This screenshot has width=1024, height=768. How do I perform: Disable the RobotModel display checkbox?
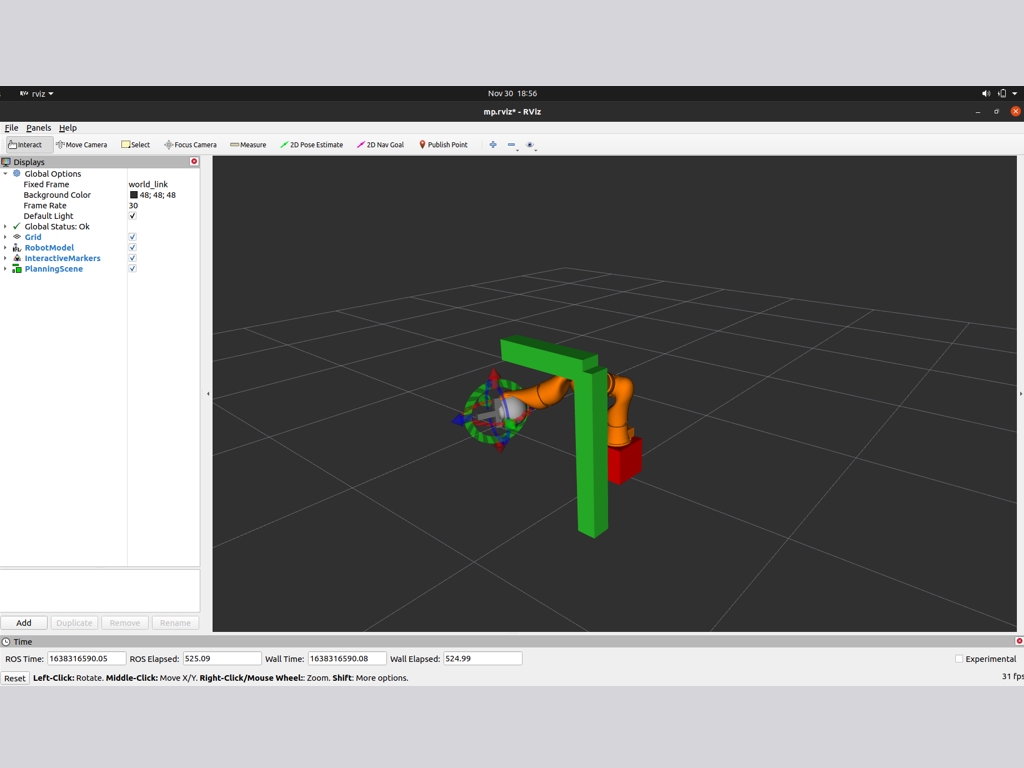click(132, 248)
